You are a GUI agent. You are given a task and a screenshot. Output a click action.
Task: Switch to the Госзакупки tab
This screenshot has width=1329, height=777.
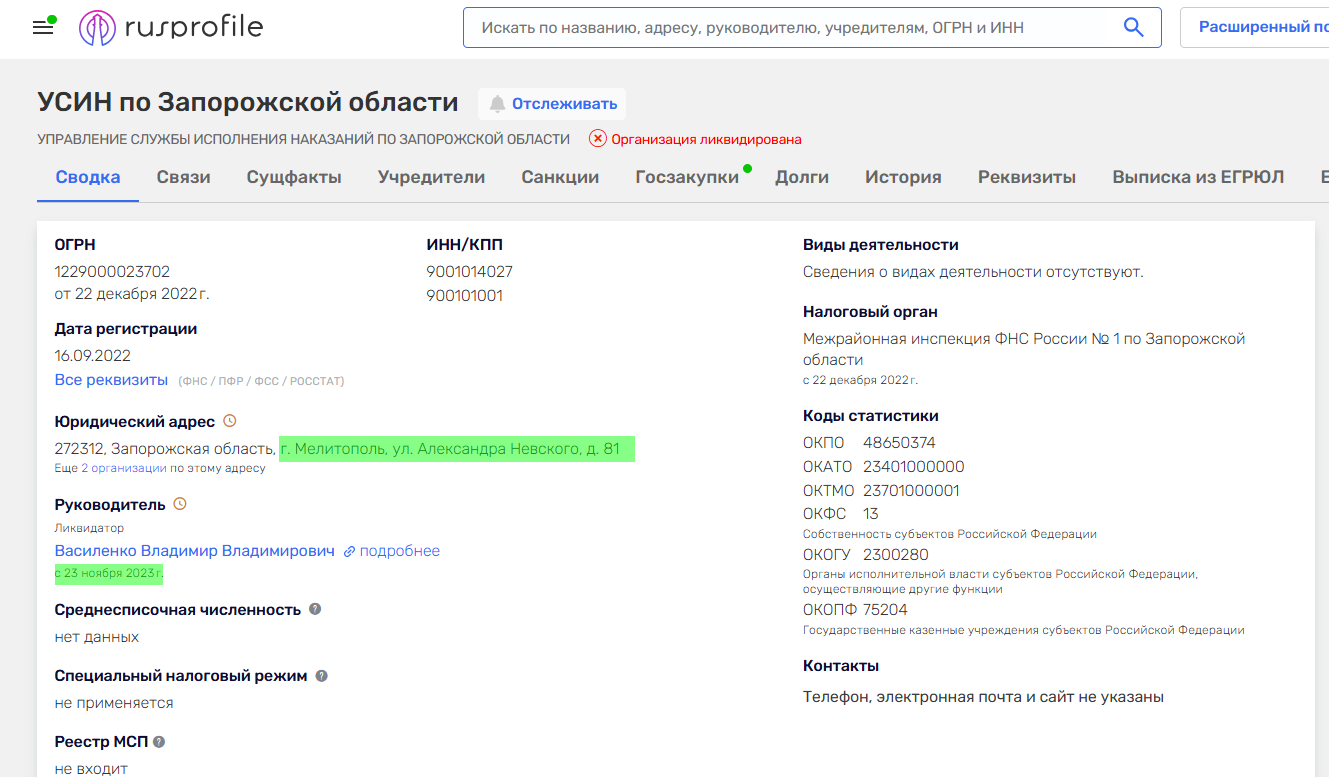click(687, 177)
